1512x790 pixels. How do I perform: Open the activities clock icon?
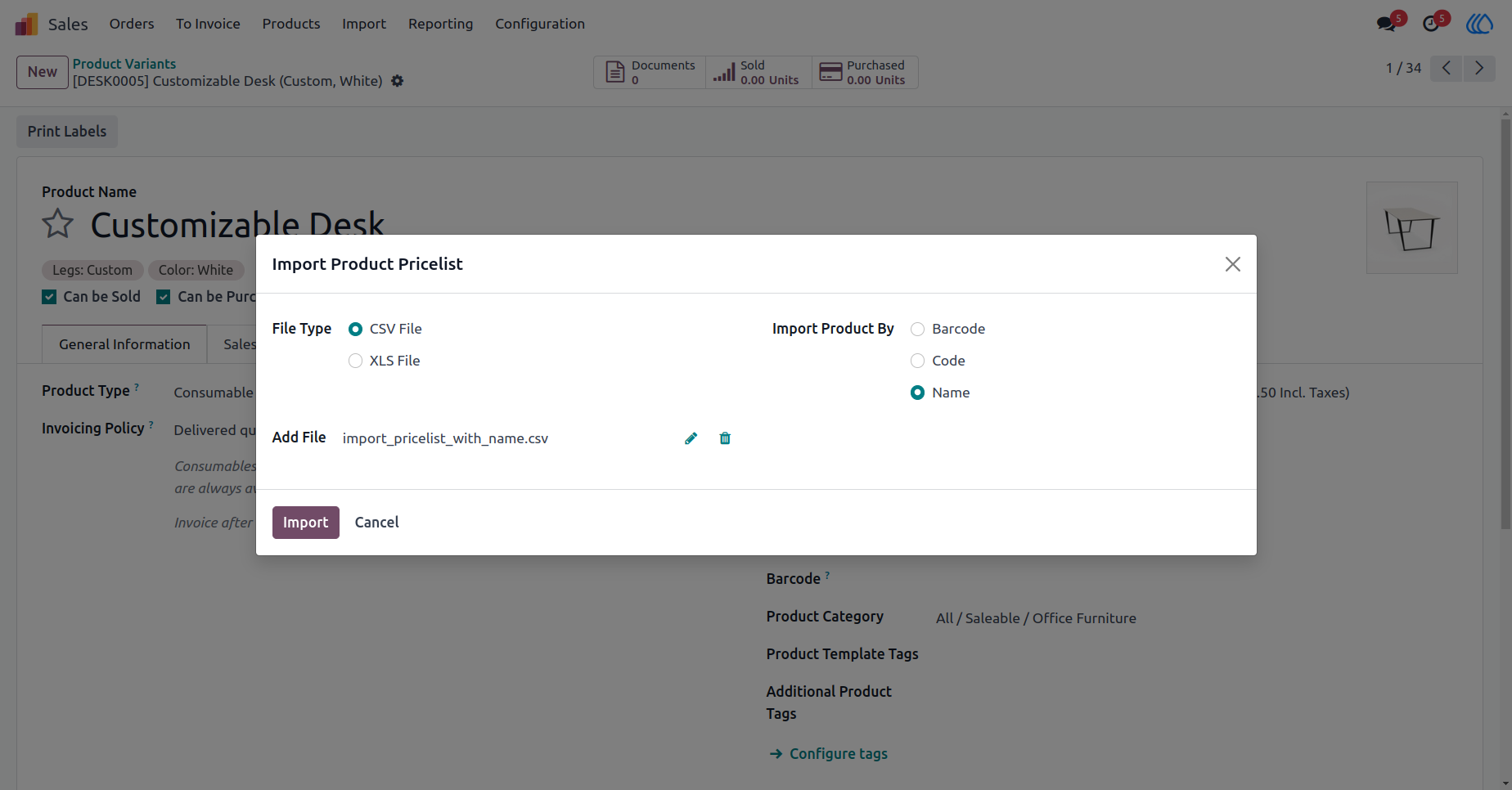(1431, 24)
